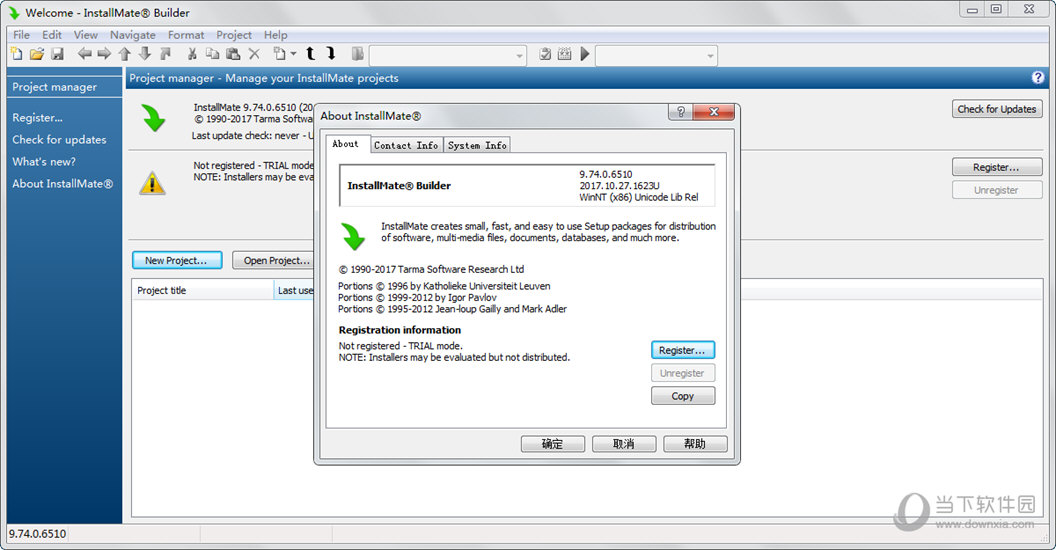The image size is (1056, 550).
Task: Click the Run play triangle toolbar icon
Action: click(x=585, y=54)
